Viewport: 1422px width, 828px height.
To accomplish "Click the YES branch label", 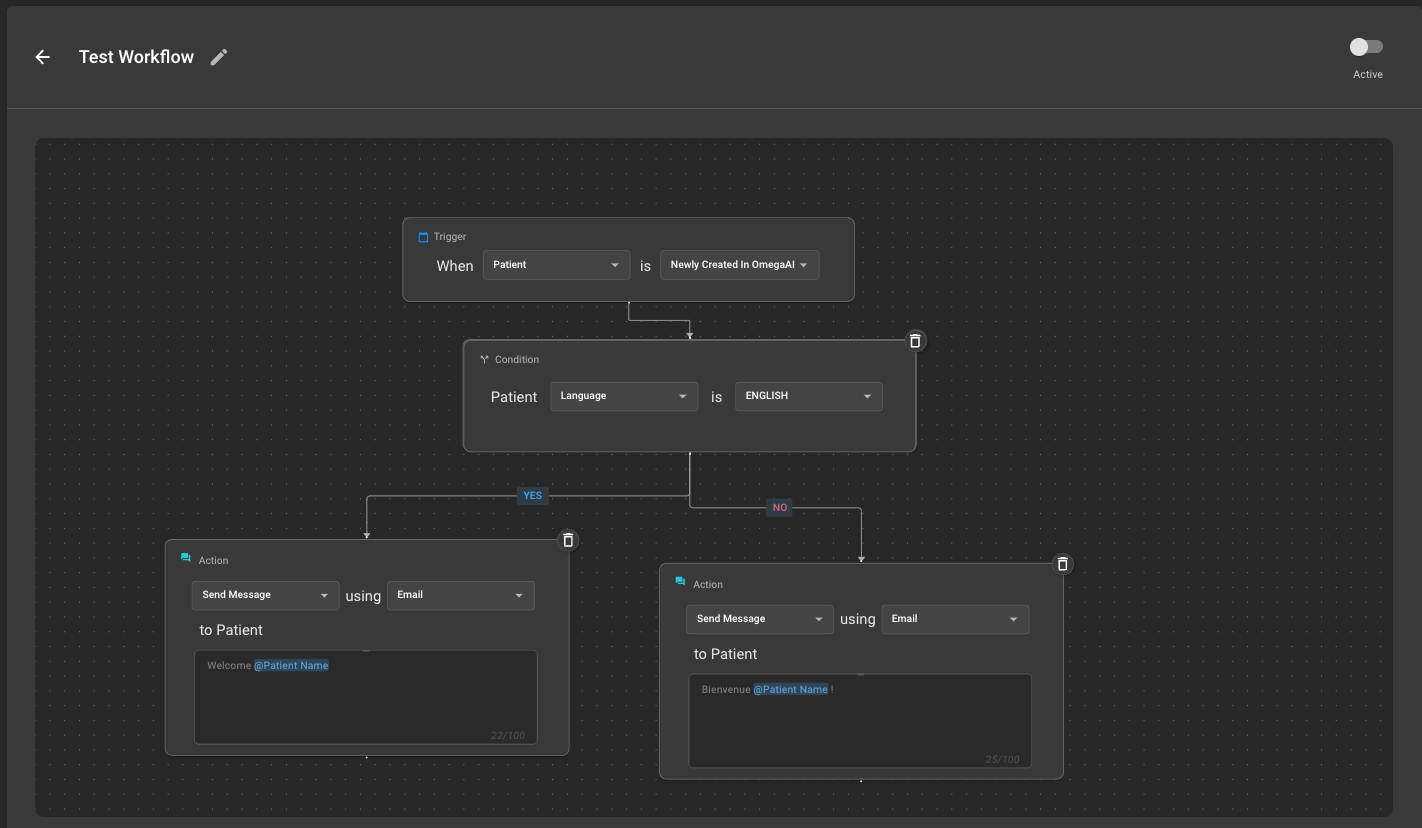I will [x=533, y=496].
